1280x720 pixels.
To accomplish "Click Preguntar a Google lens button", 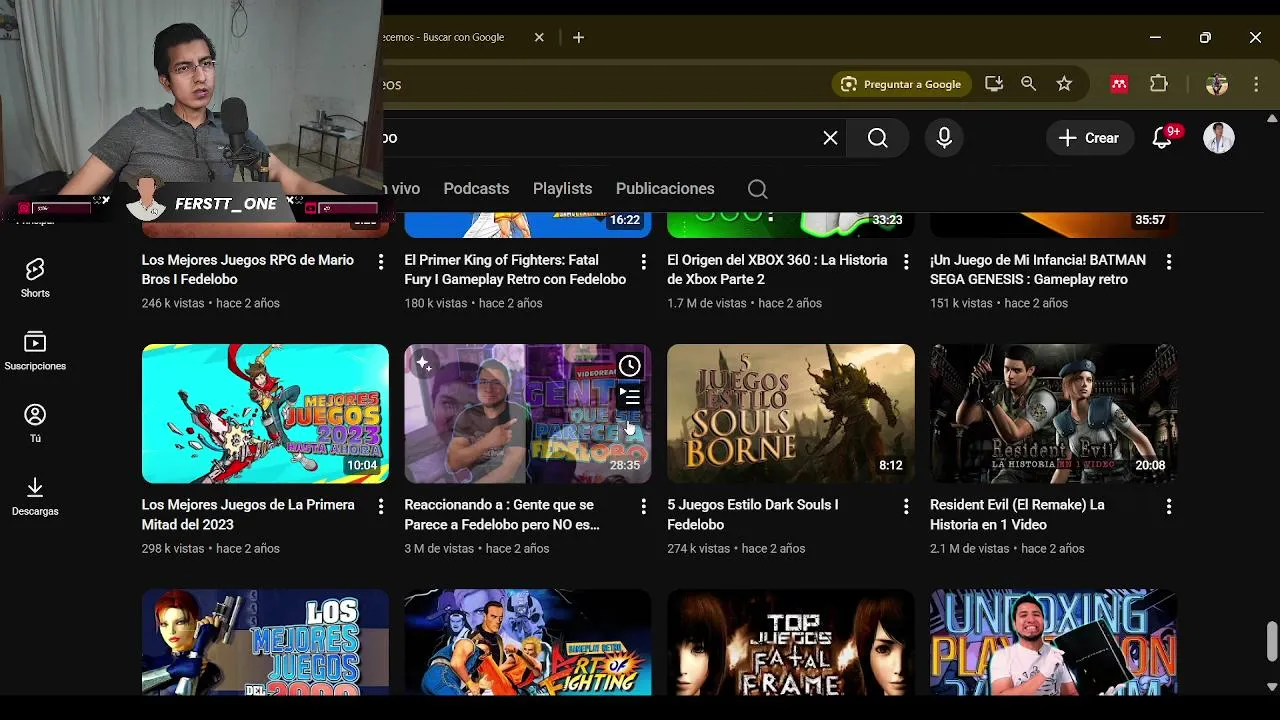I will (901, 84).
